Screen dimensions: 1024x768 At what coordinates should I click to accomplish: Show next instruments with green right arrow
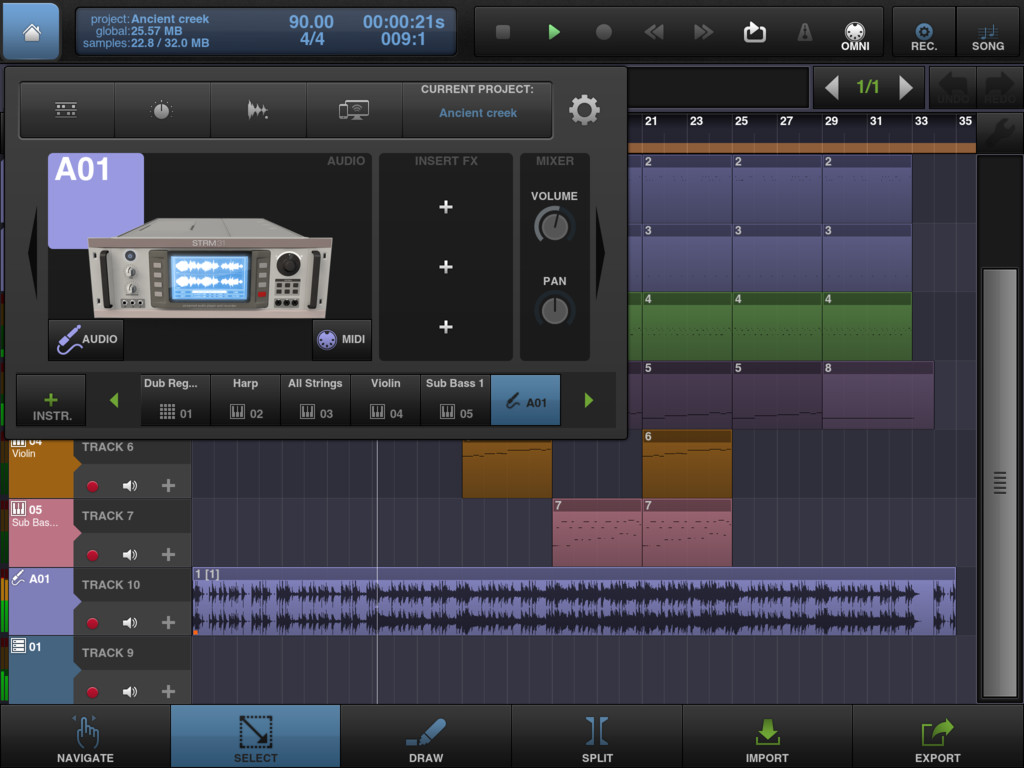(x=588, y=400)
